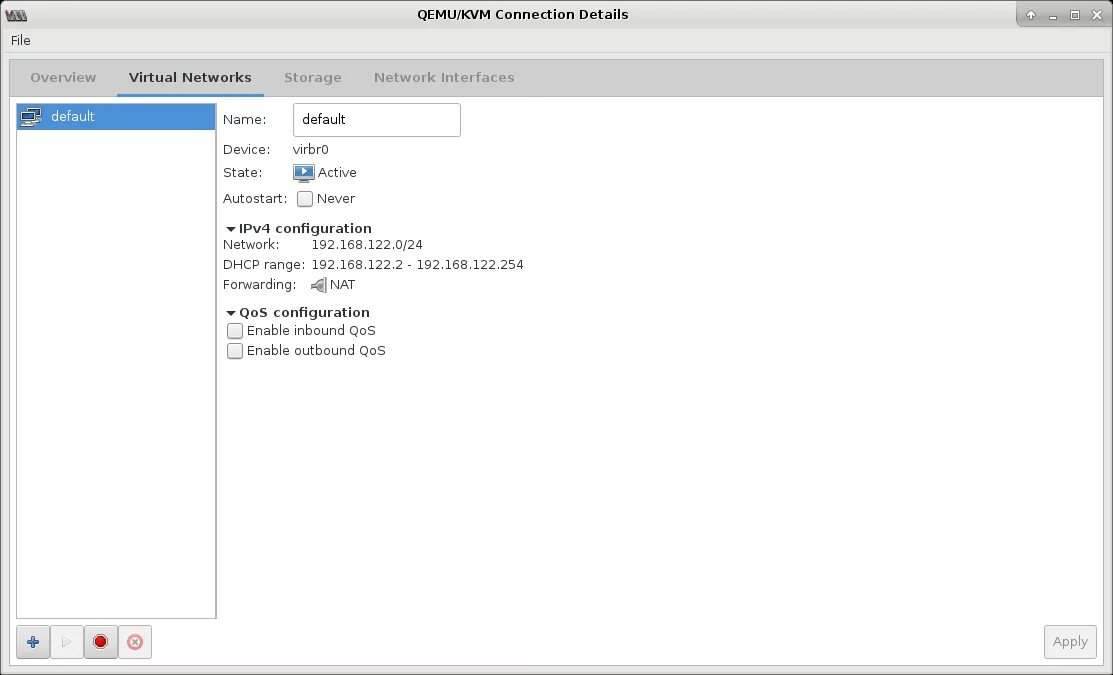Click the window title QEMU/KVM Connection Details

(x=522, y=15)
